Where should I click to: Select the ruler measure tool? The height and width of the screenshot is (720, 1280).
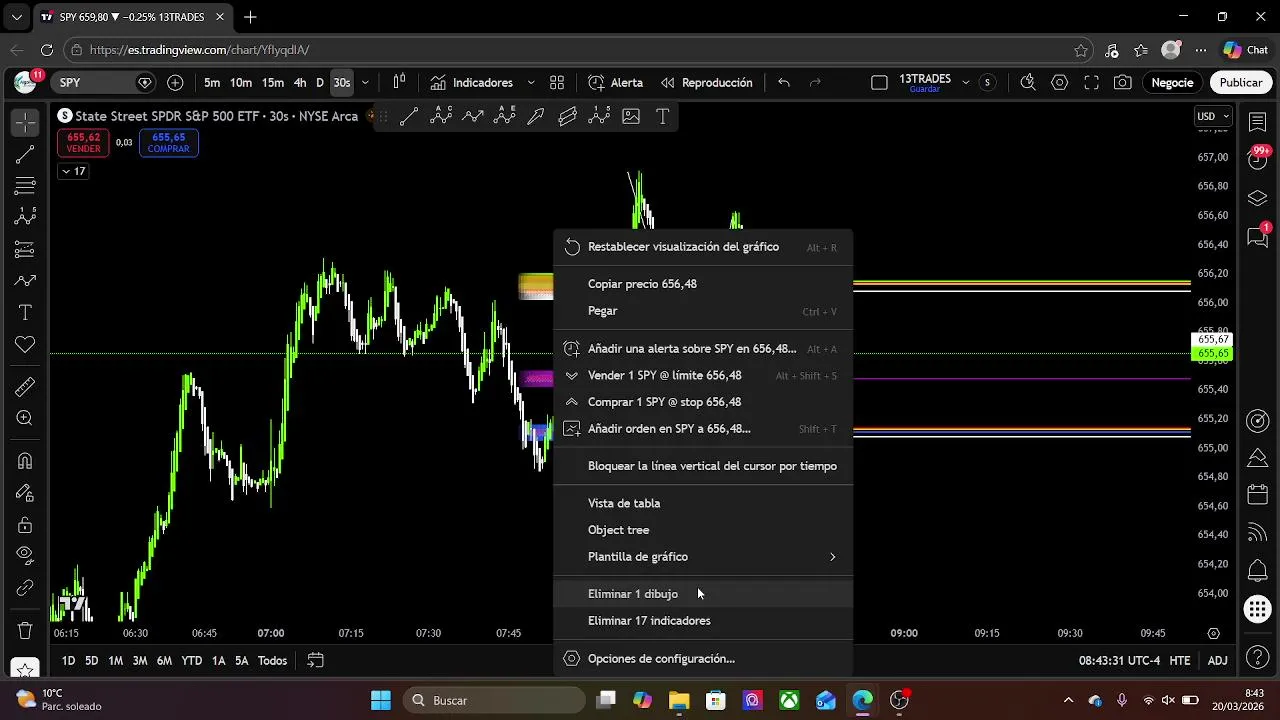(x=25, y=387)
